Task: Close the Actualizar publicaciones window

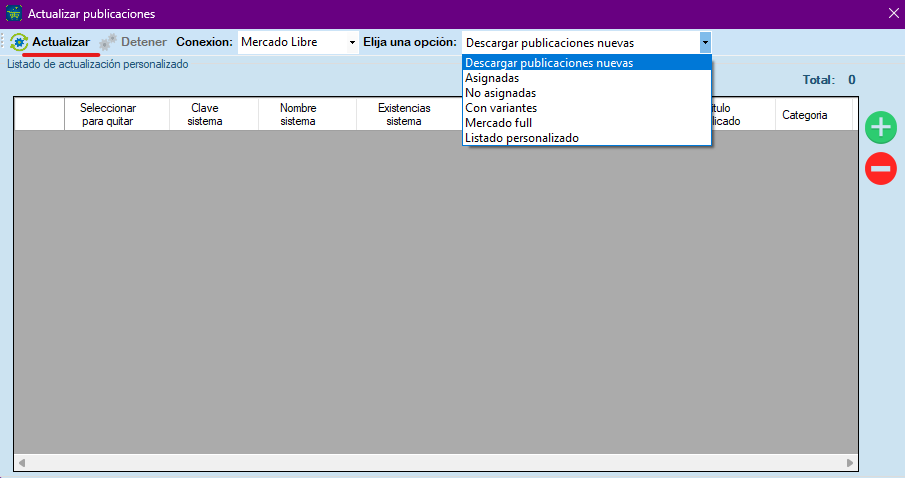Action: [x=893, y=14]
